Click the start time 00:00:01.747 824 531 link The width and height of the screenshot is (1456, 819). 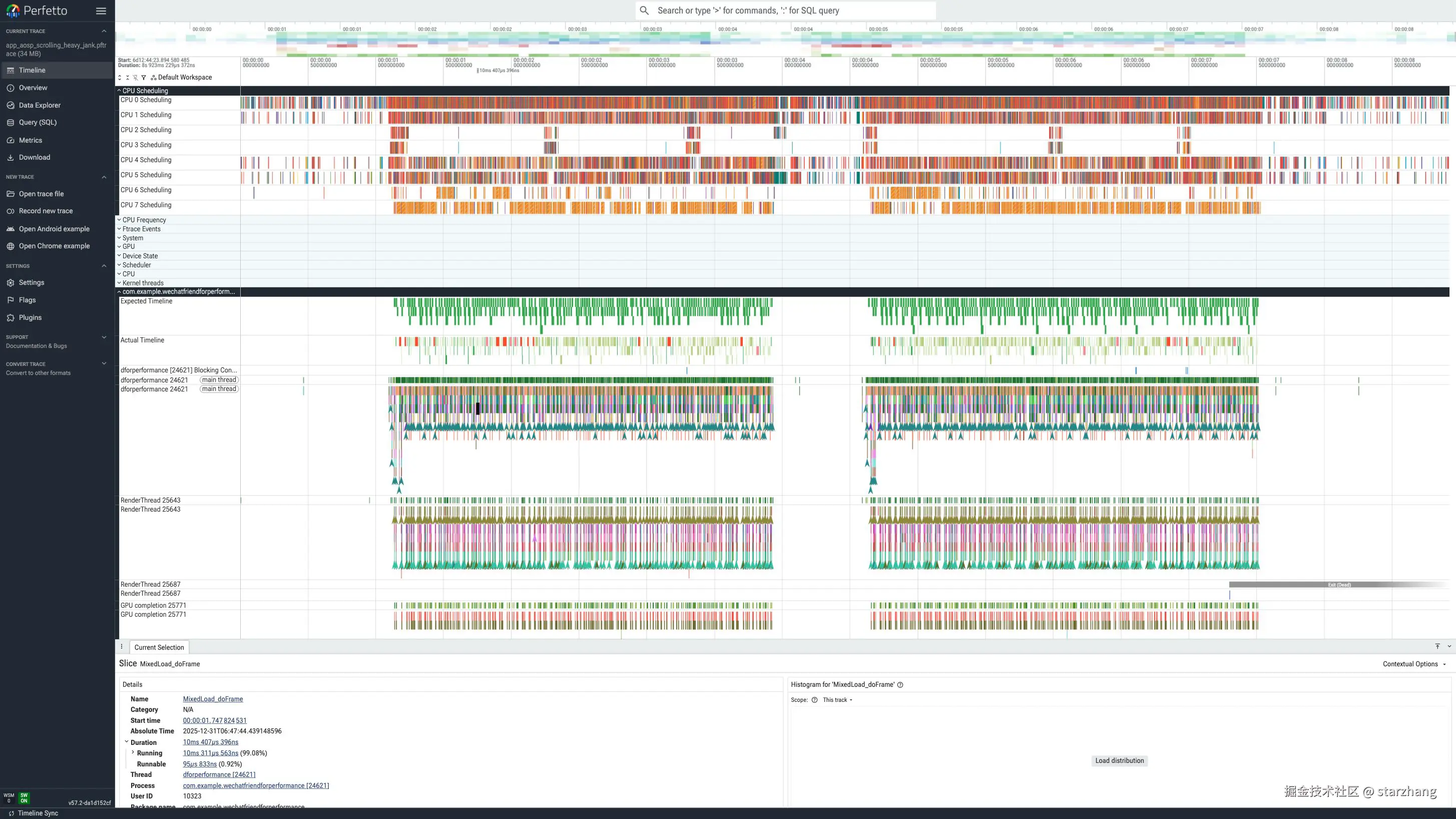click(x=215, y=721)
